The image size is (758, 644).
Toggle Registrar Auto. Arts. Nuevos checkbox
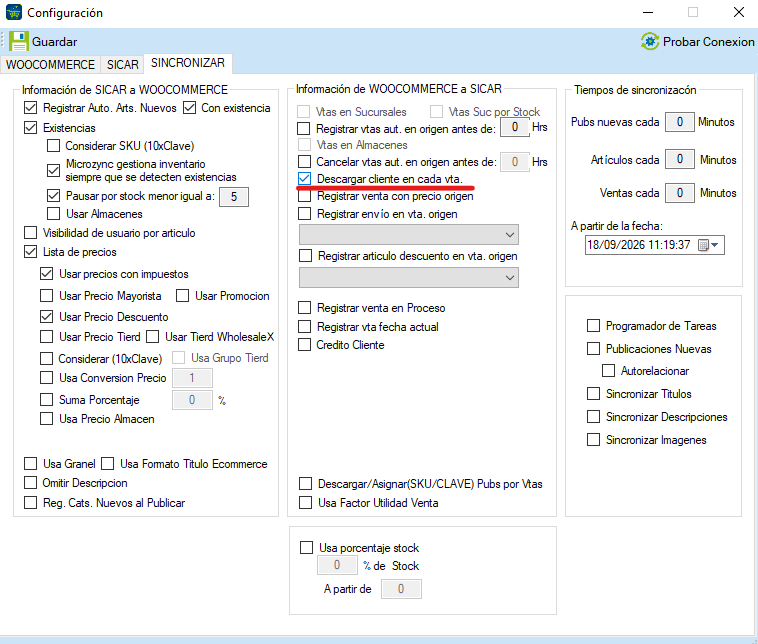[x=30, y=108]
